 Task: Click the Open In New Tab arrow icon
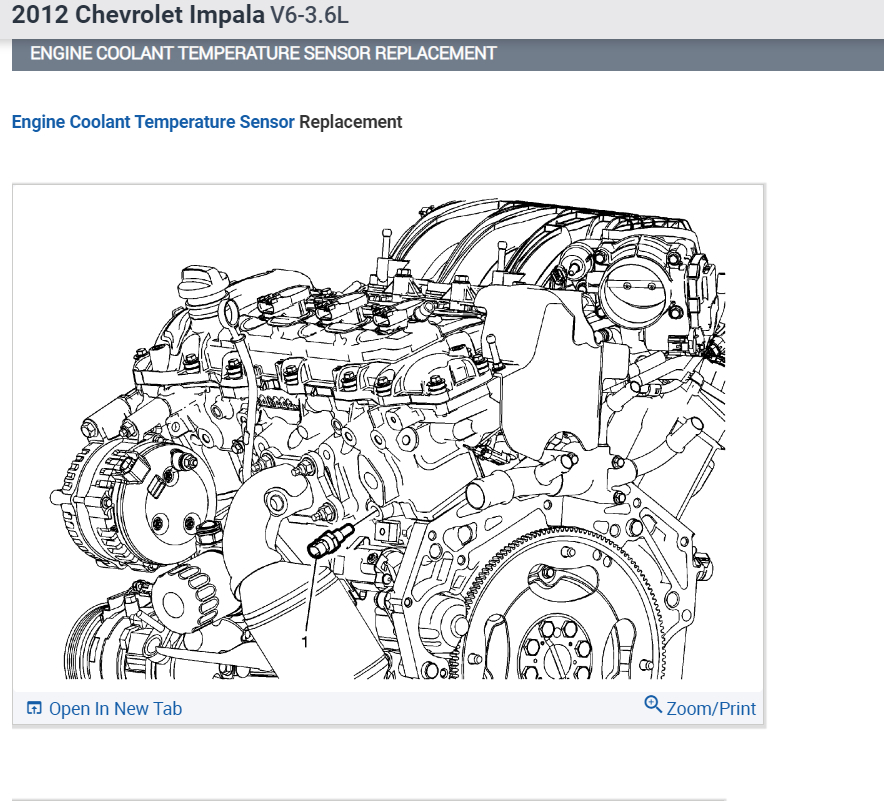tap(34, 708)
